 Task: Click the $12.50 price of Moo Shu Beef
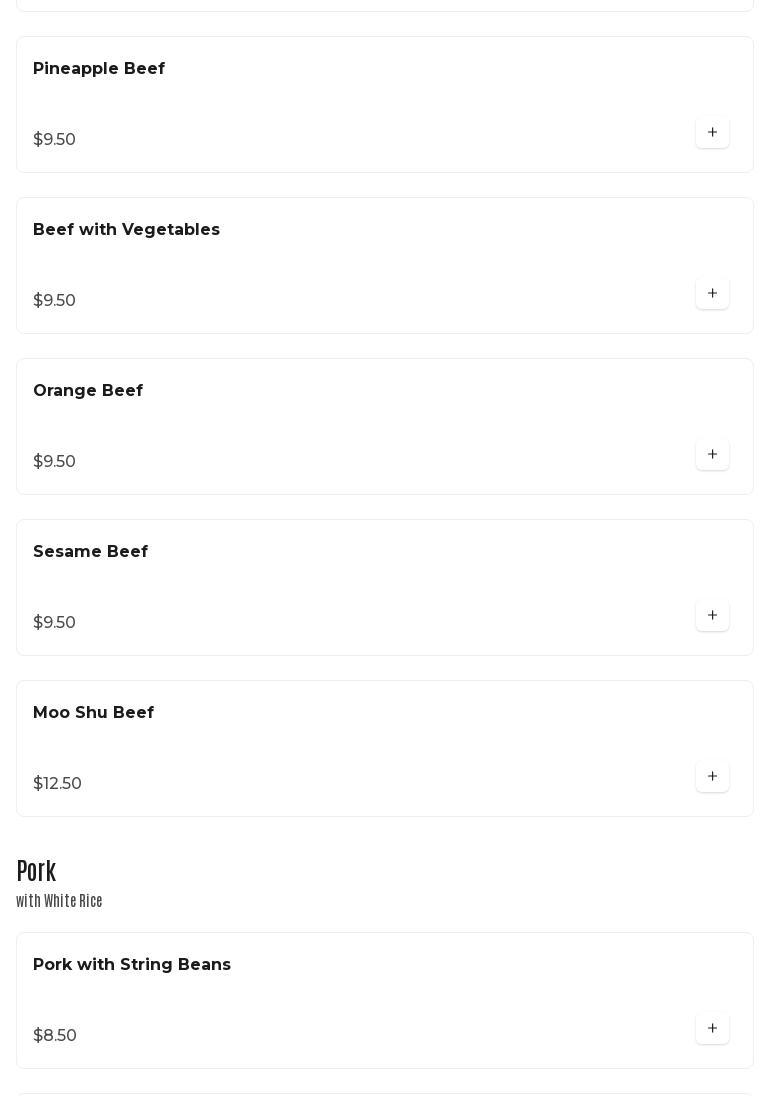(x=57, y=784)
